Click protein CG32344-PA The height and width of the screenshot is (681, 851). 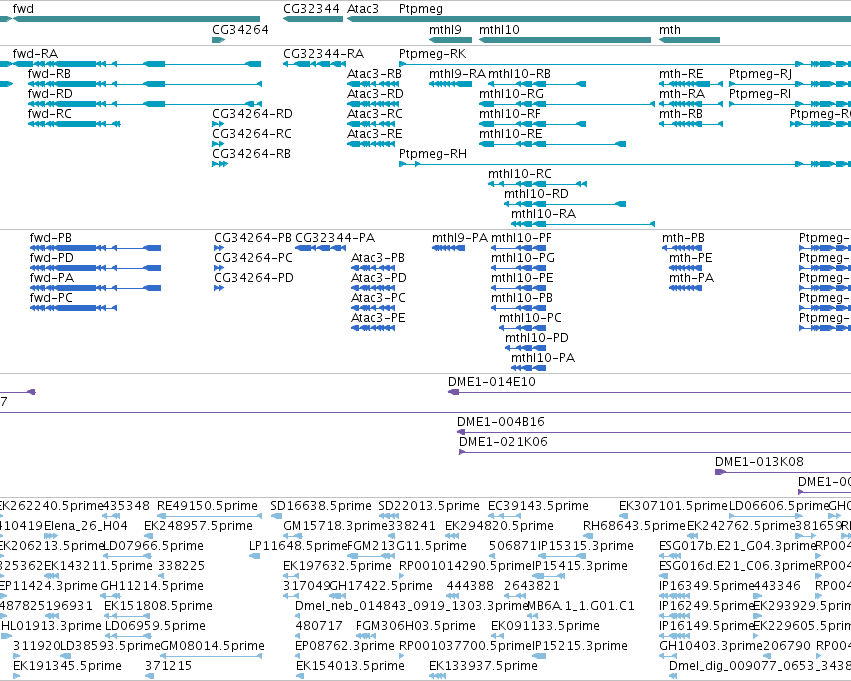(320, 248)
